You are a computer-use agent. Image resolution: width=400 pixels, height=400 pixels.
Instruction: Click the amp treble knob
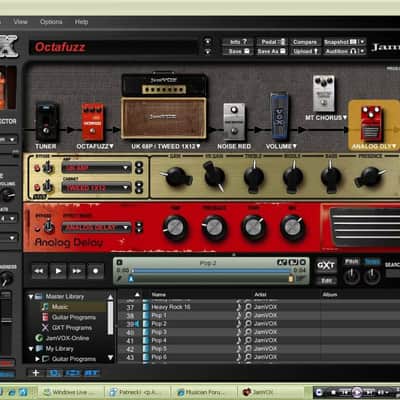coord(254,177)
